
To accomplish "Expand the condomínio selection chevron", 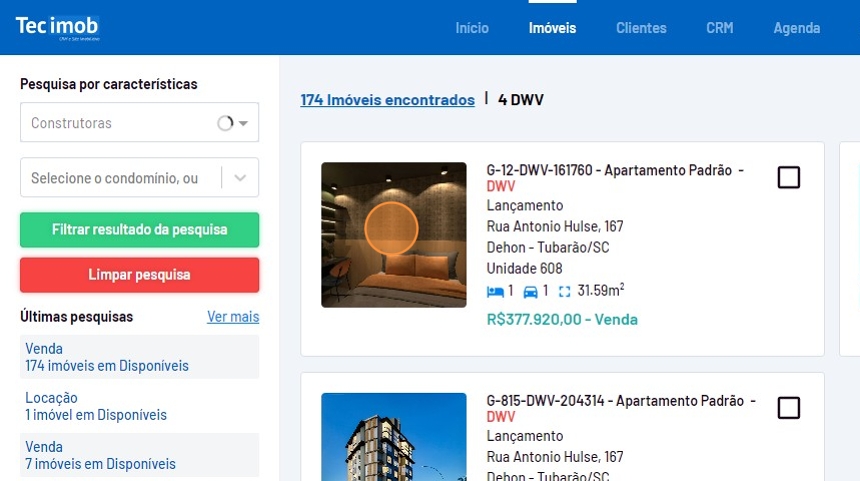I will 240,178.
